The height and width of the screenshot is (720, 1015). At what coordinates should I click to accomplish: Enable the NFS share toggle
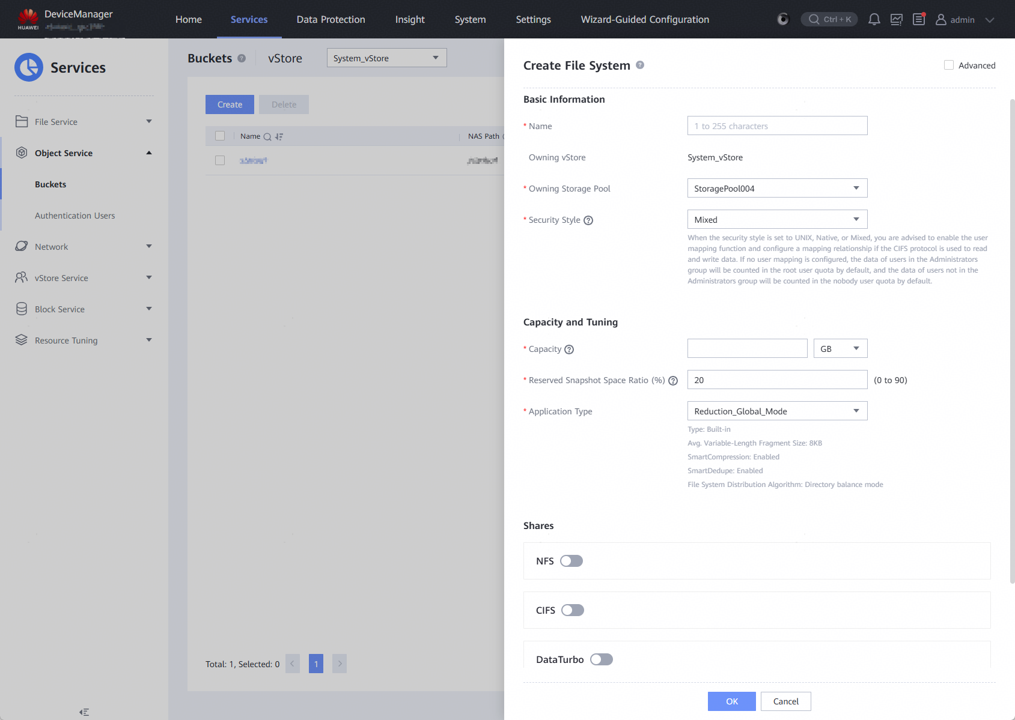tap(571, 561)
